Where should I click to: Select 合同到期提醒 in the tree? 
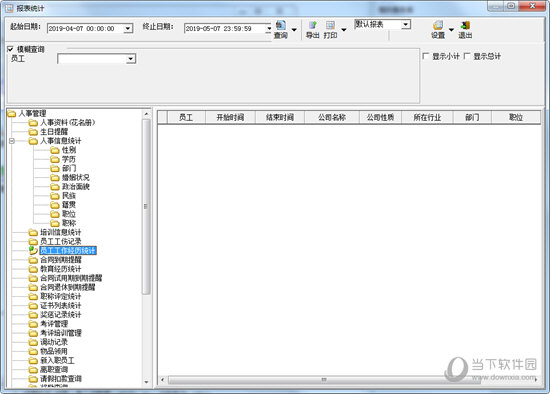(x=55, y=260)
